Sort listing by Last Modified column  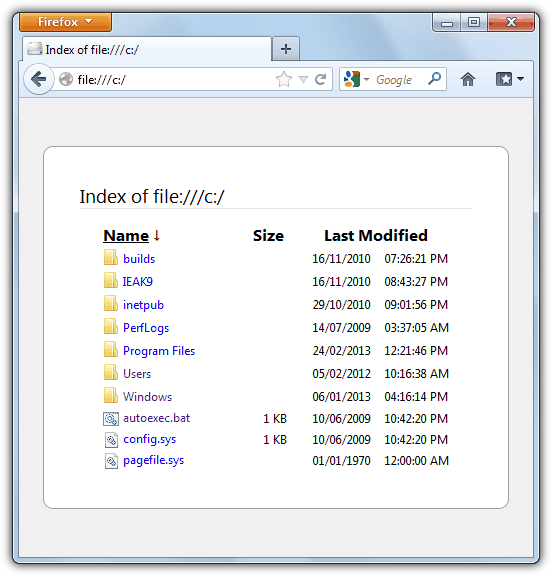(x=376, y=235)
